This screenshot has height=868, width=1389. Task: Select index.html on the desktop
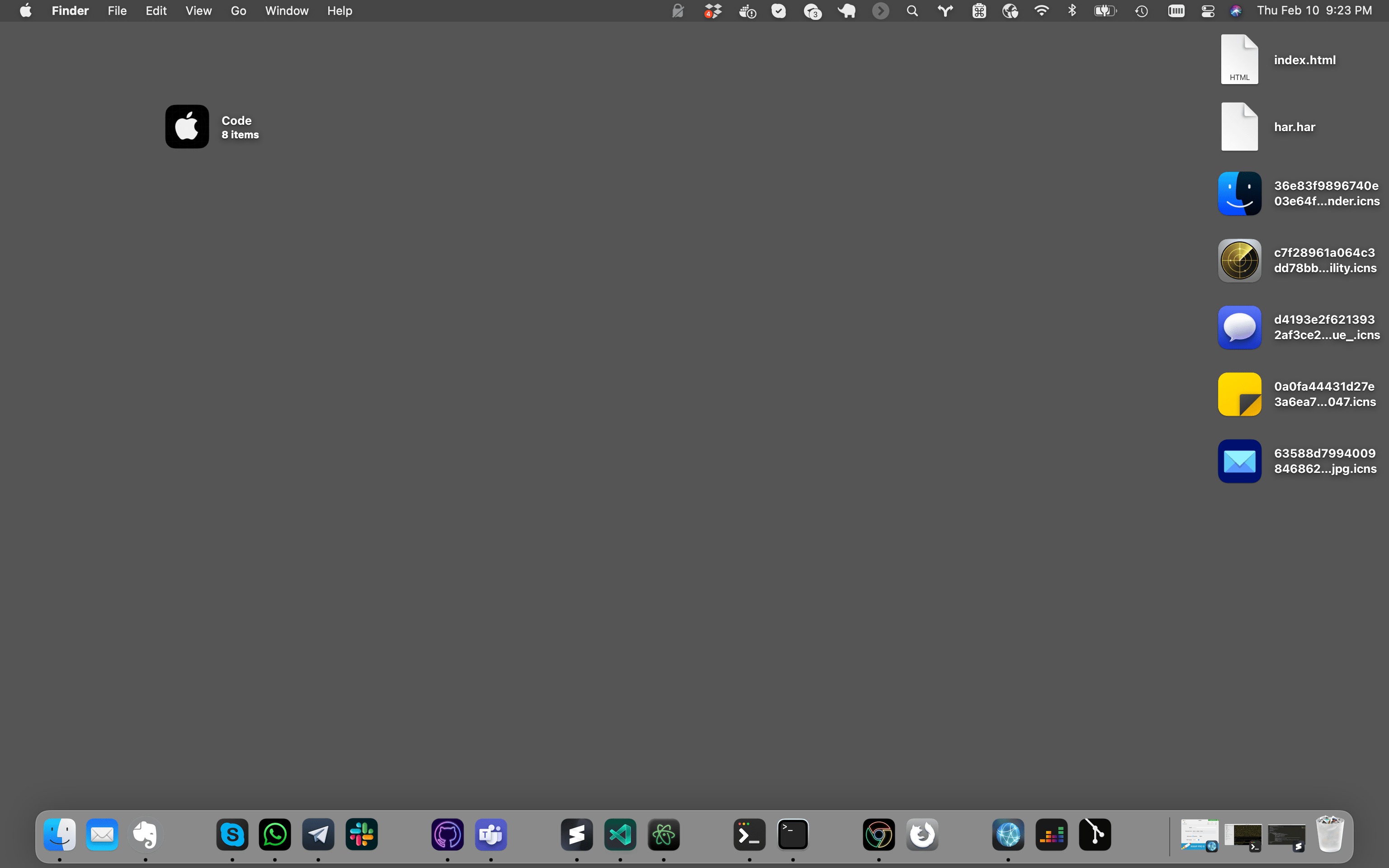1239,59
